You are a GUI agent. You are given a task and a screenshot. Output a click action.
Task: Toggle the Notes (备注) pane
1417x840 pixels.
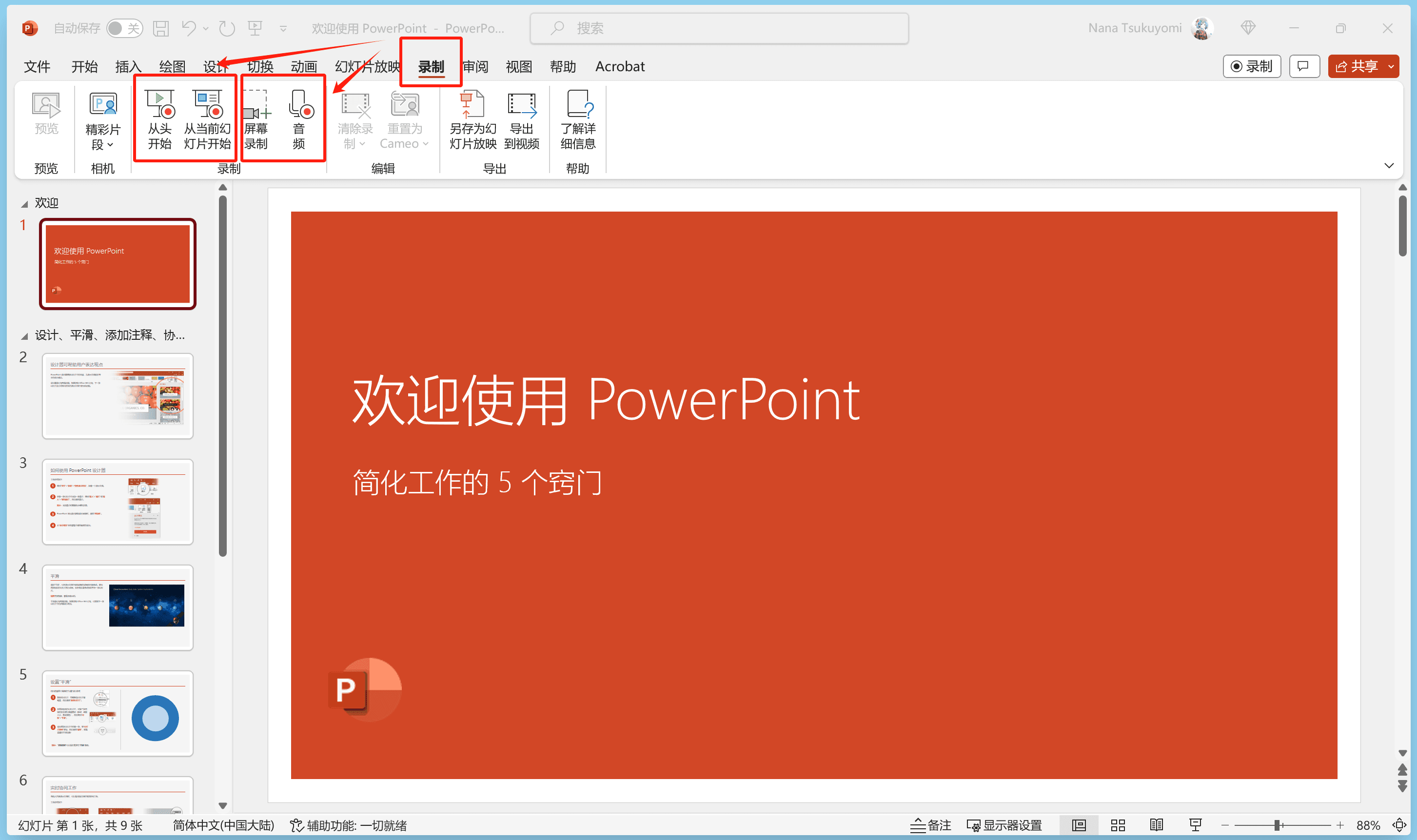coord(931,825)
